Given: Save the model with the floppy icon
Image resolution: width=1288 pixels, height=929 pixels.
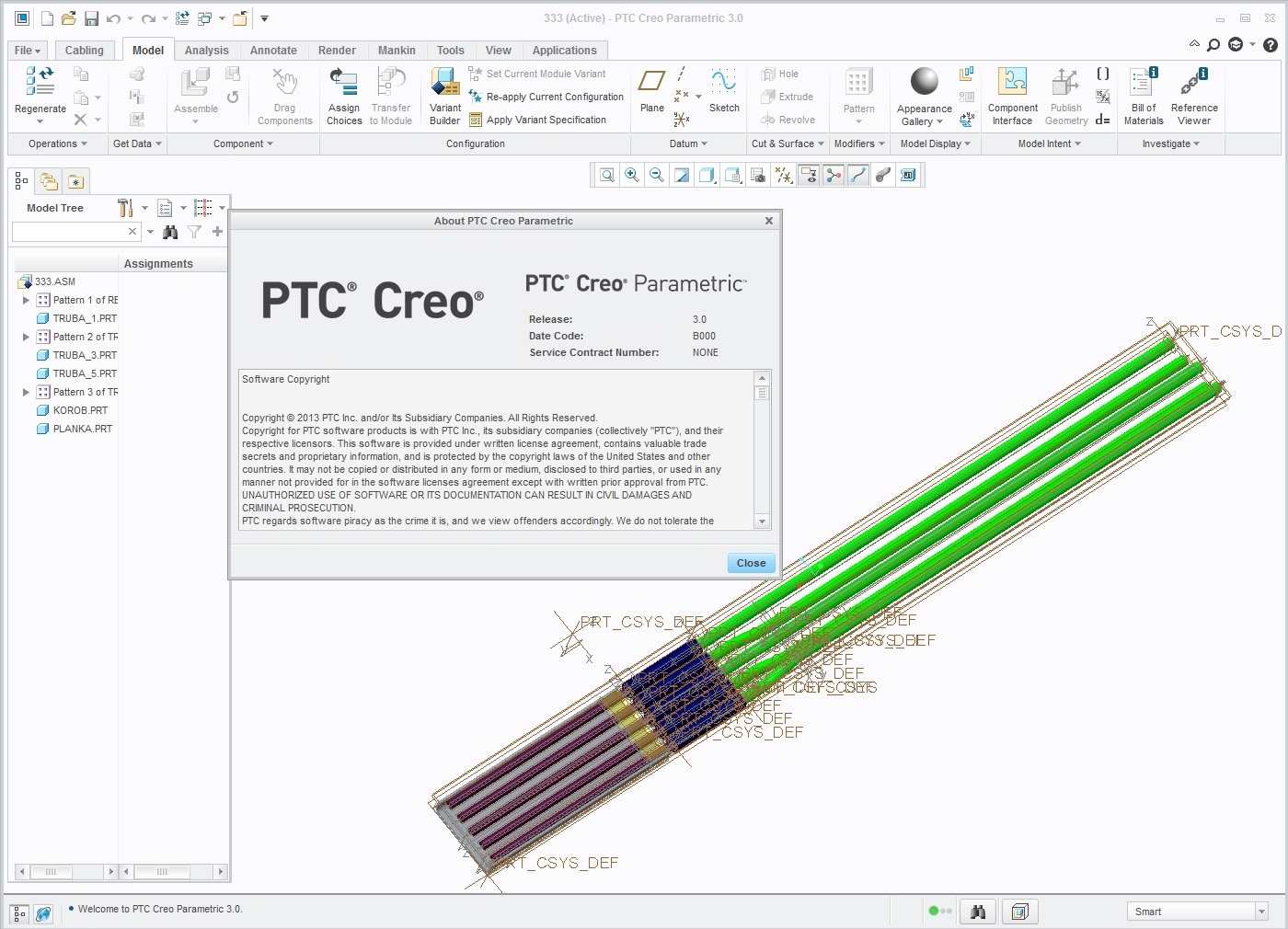Looking at the screenshot, I should (91, 18).
